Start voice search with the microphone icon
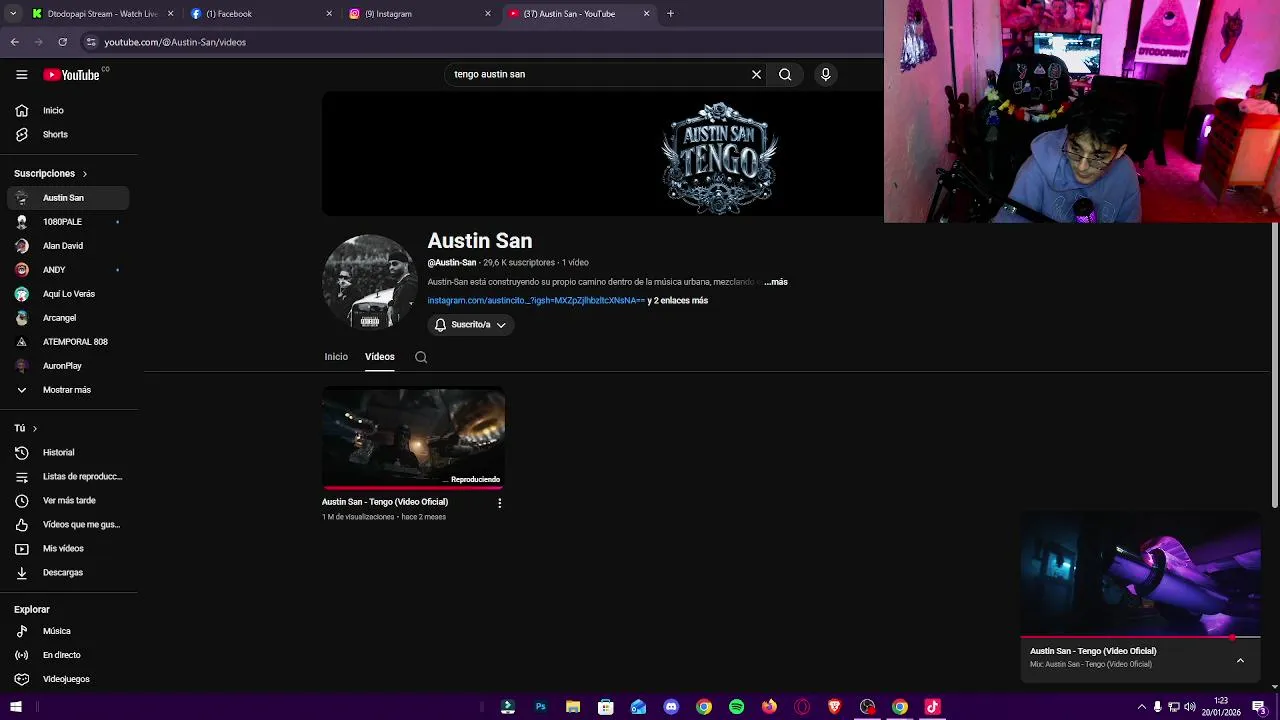 click(825, 74)
